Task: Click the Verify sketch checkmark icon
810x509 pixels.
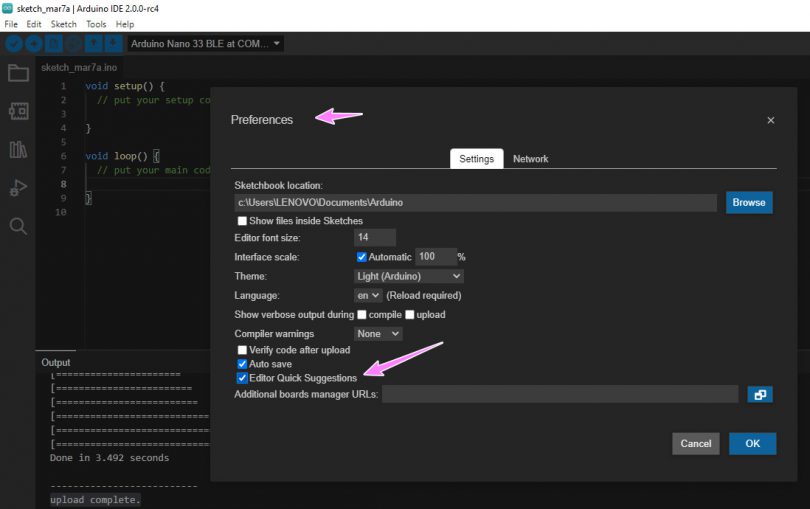Action: (x=14, y=44)
